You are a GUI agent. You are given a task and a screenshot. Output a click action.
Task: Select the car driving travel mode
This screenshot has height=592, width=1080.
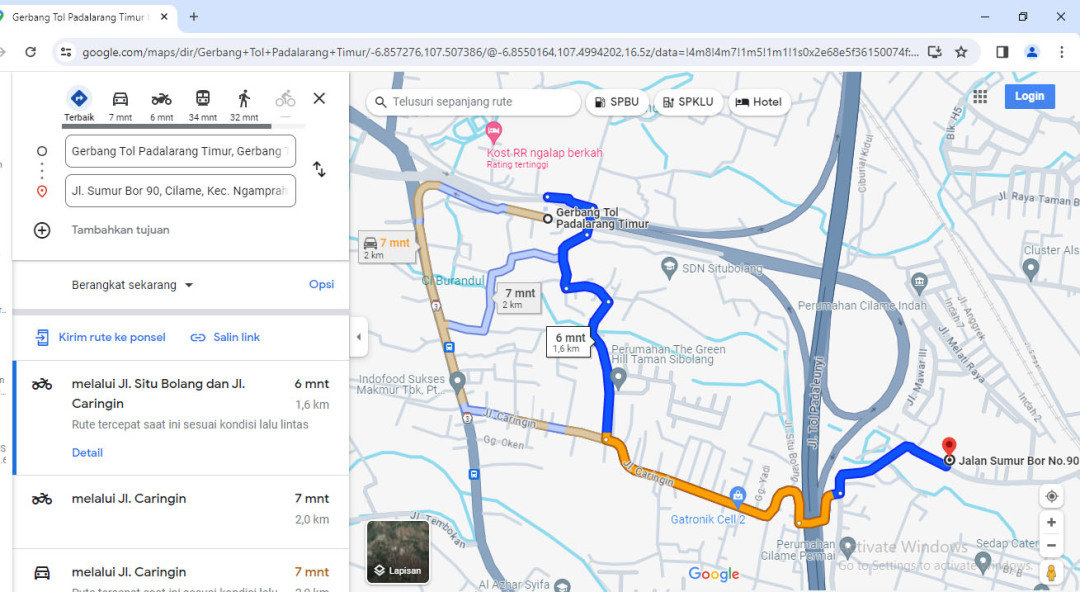[120, 99]
